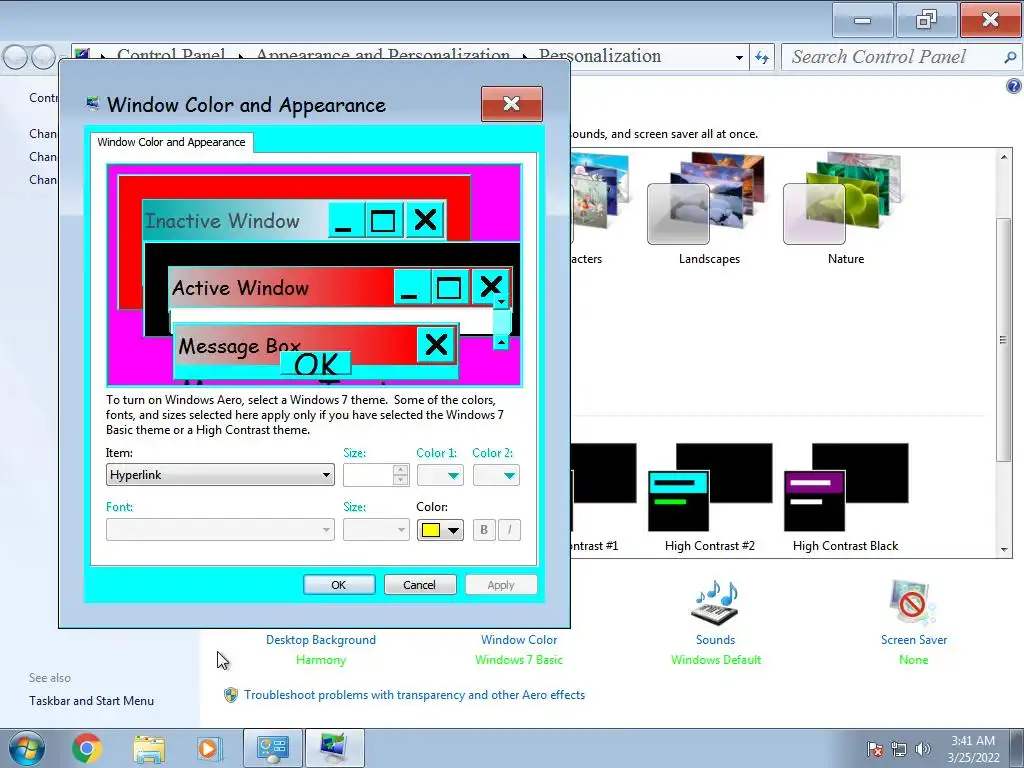Toggle the Bold font button
Image resolution: width=1024 pixels, height=768 pixels.
484,530
